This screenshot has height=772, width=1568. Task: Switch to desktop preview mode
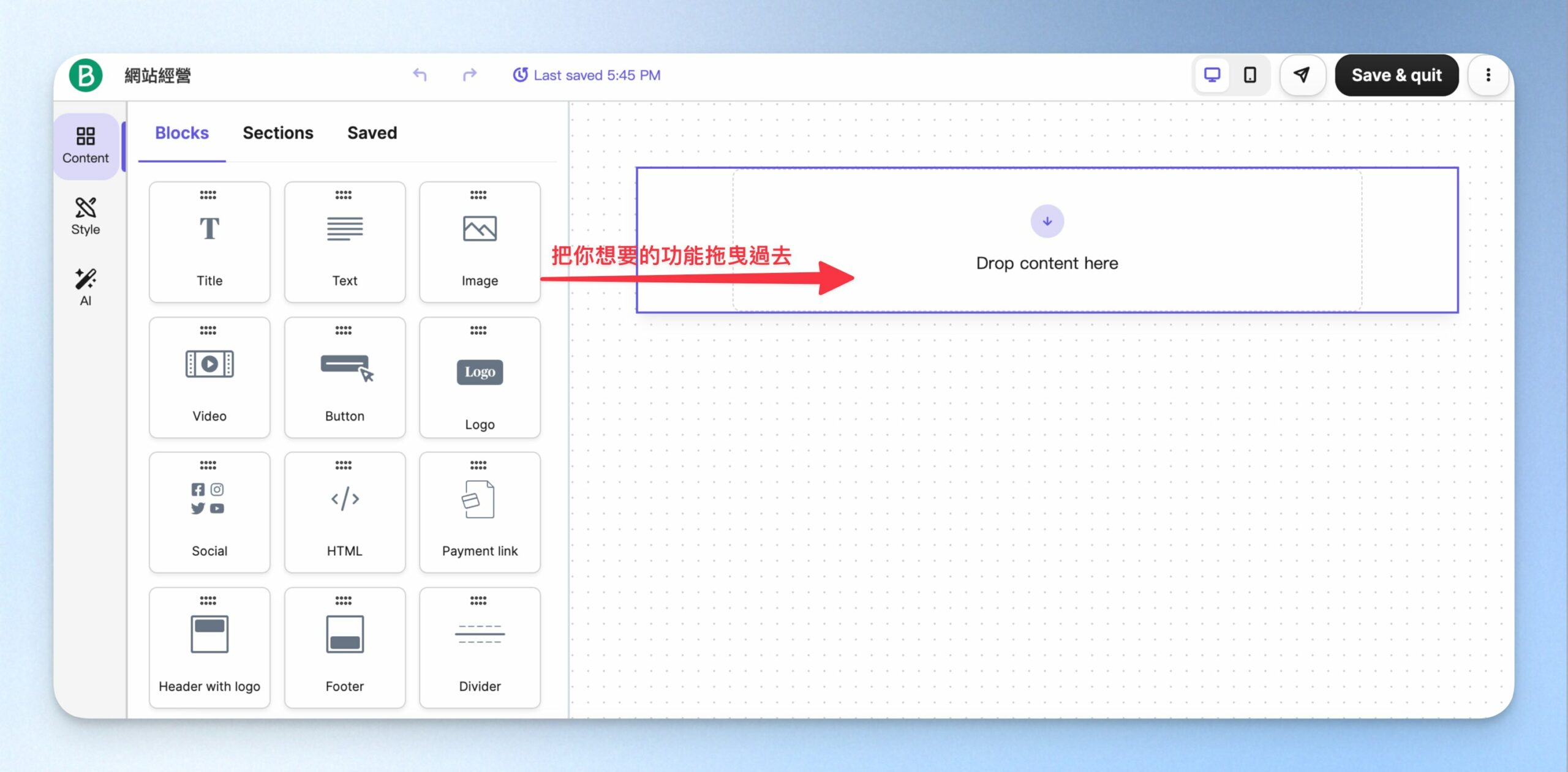(1212, 75)
